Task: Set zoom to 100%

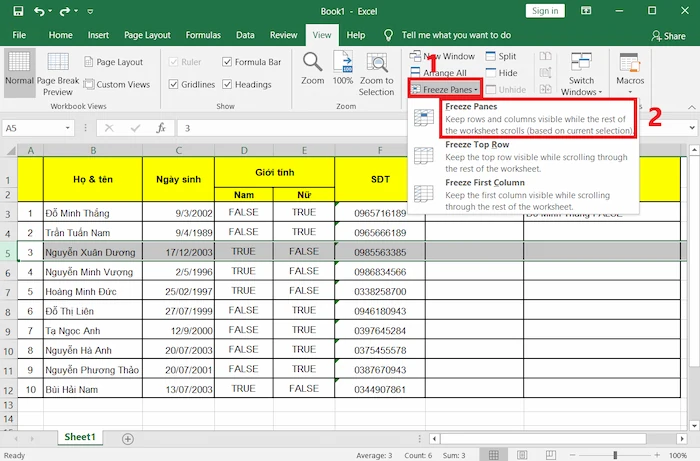Action: coord(343,69)
